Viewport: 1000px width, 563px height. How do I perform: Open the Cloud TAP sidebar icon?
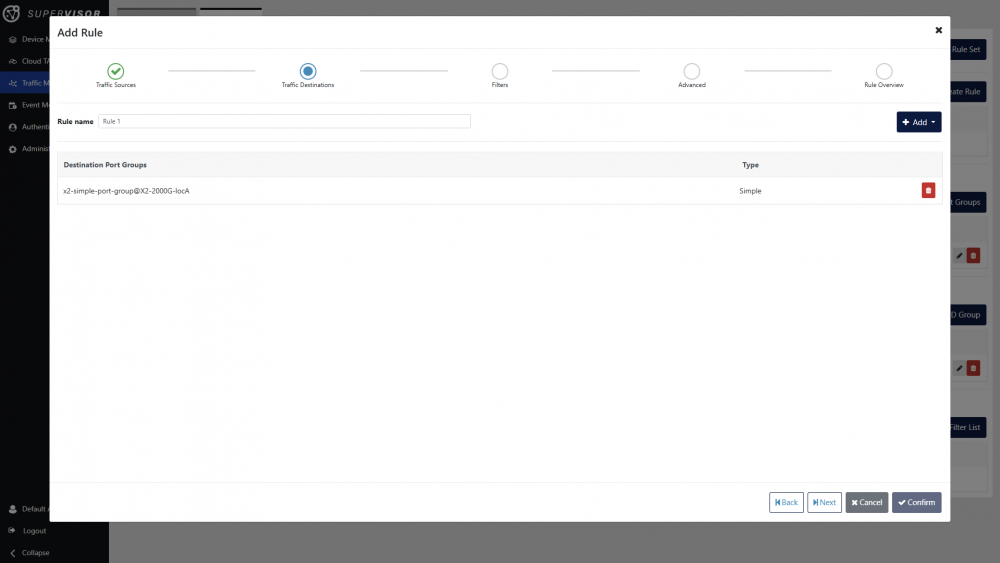click(13, 61)
